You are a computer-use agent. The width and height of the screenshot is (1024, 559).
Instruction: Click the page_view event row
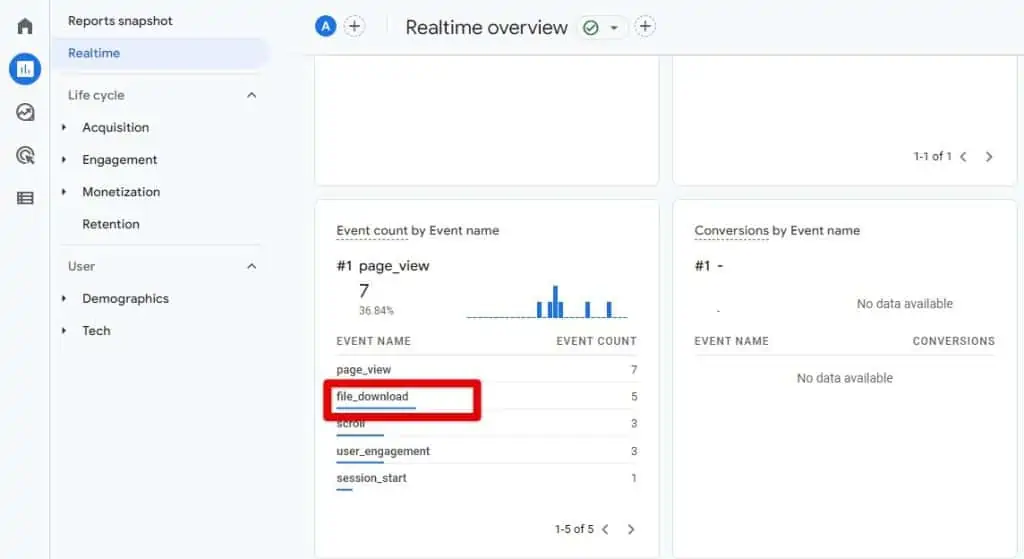(x=487, y=370)
